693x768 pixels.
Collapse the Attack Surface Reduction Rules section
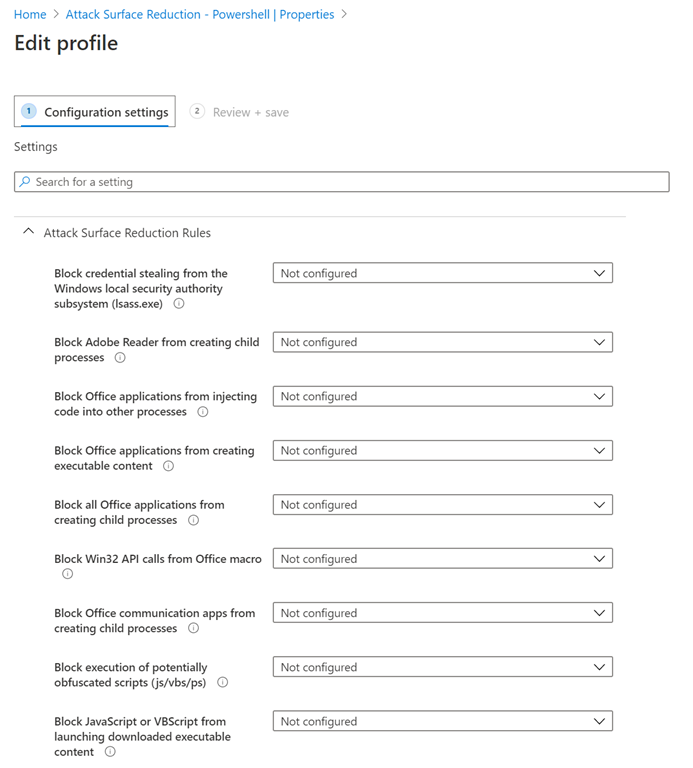tap(28, 232)
